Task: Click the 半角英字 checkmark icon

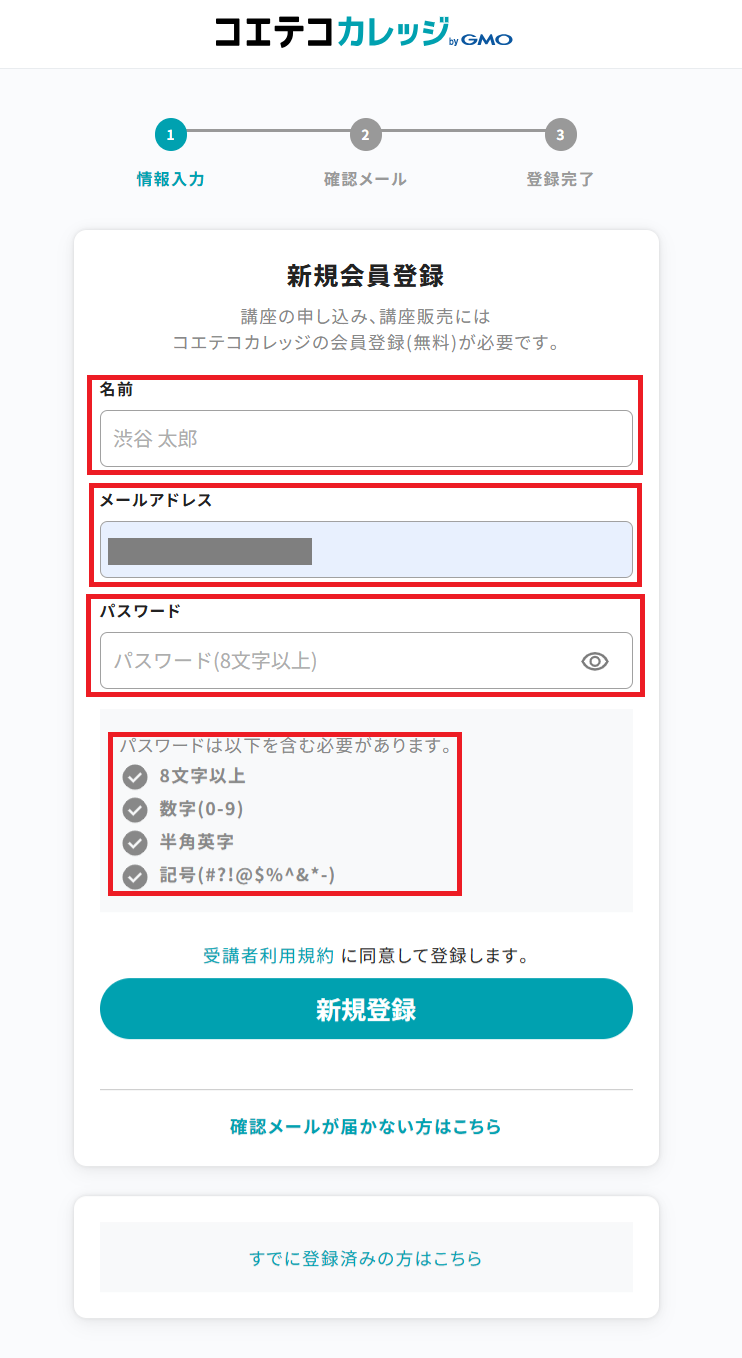Action: coord(135,843)
